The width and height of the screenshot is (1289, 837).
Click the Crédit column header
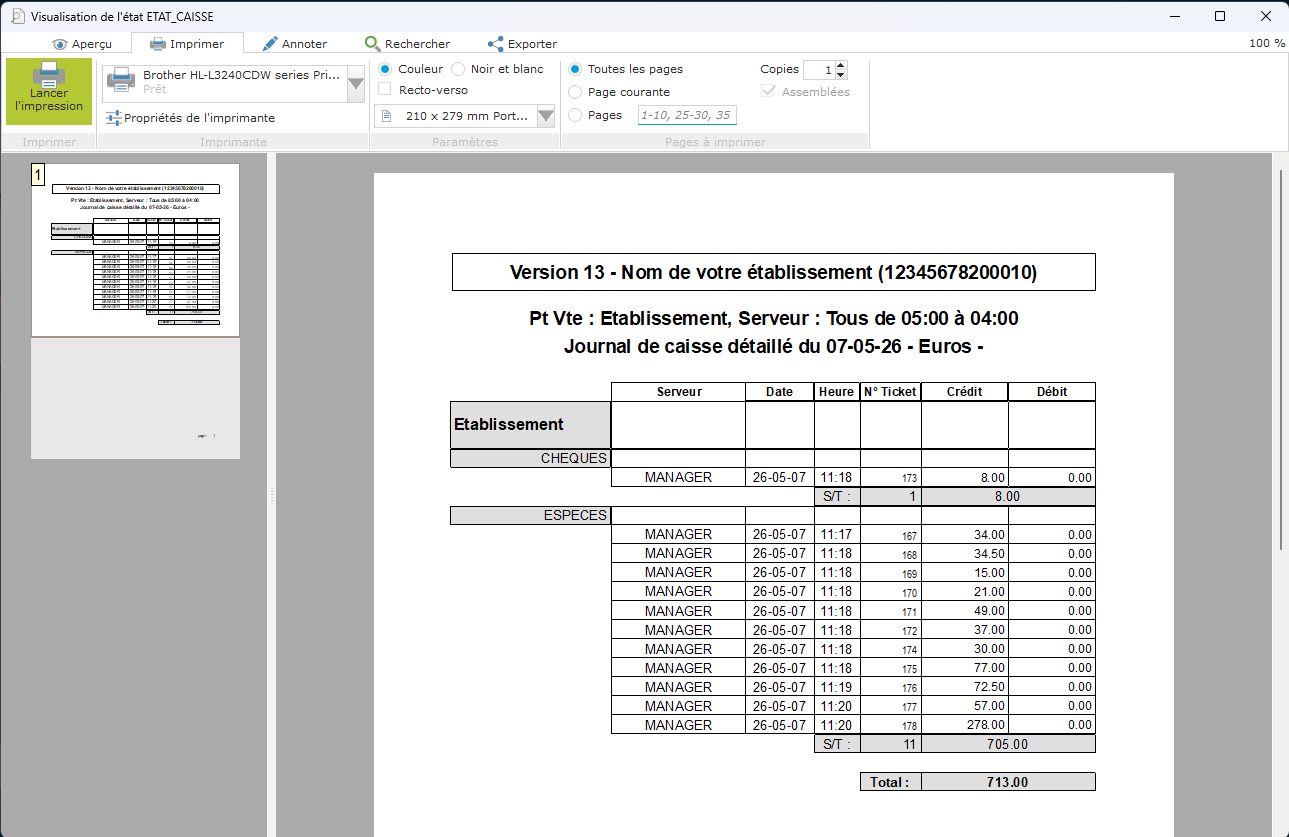[x=964, y=392]
